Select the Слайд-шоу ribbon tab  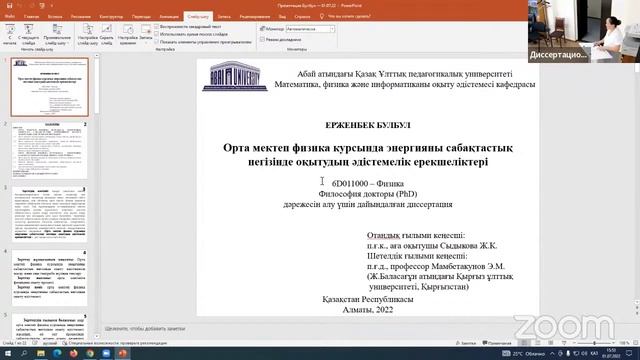click(x=198, y=17)
